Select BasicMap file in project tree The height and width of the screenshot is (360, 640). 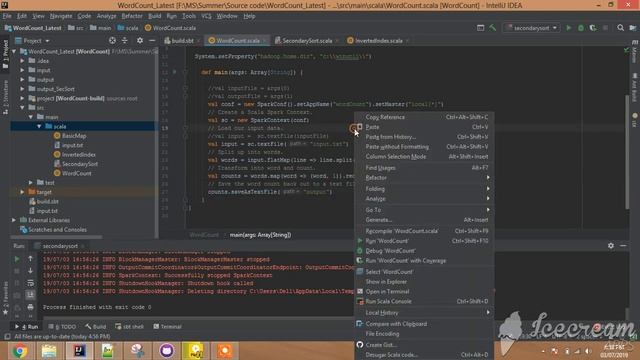click(74, 136)
